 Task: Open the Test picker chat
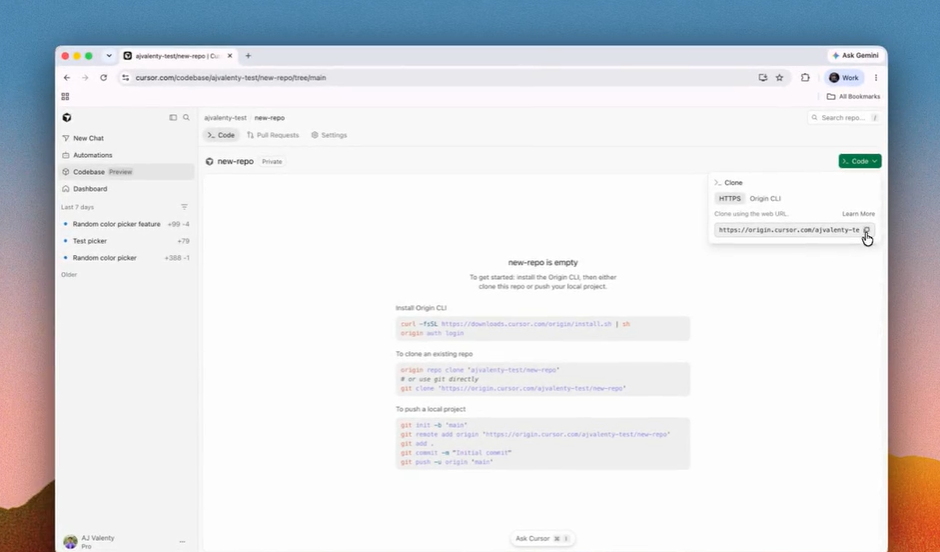point(126,240)
